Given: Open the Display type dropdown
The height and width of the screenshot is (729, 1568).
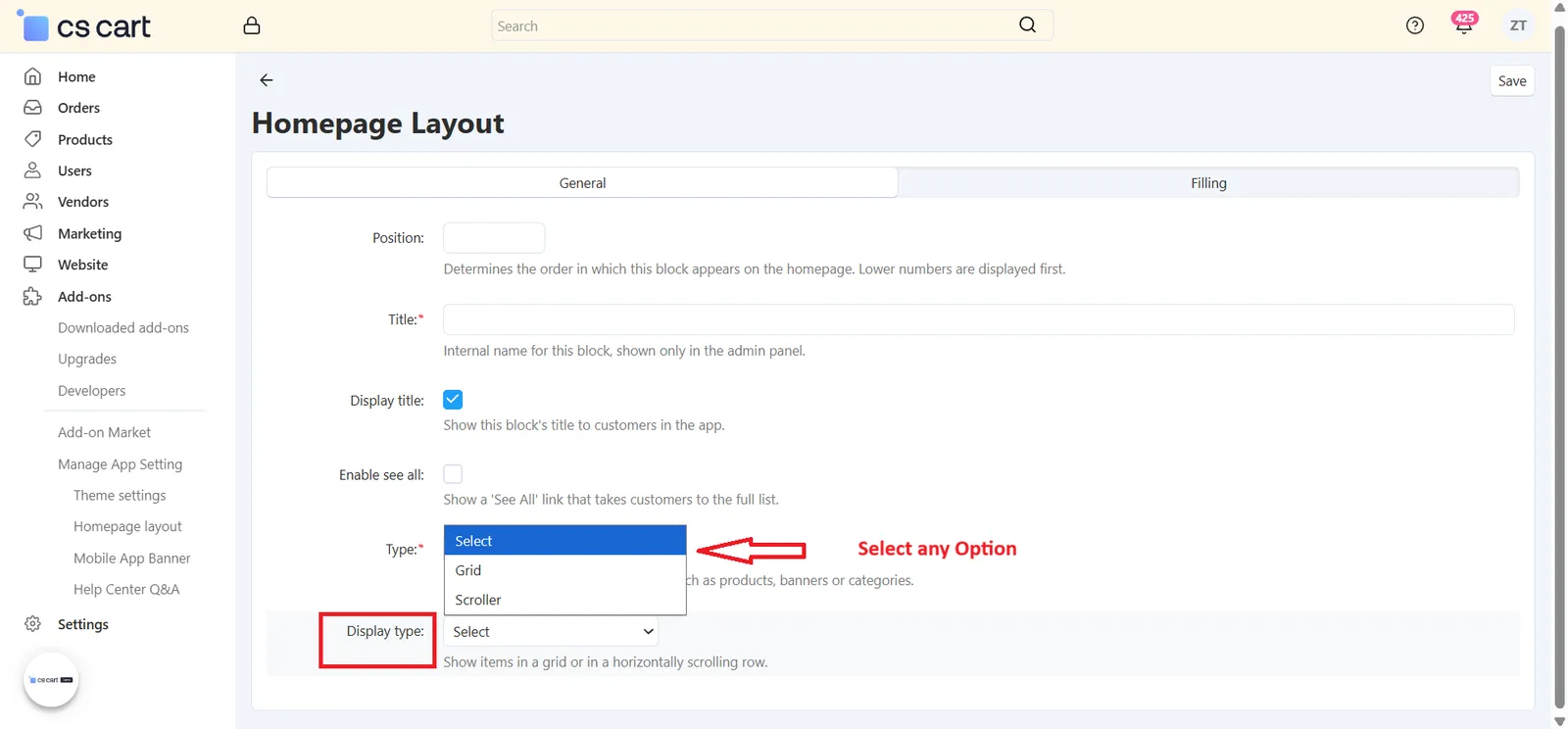Looking at the screenshot, I should click(x=551, y=632).
